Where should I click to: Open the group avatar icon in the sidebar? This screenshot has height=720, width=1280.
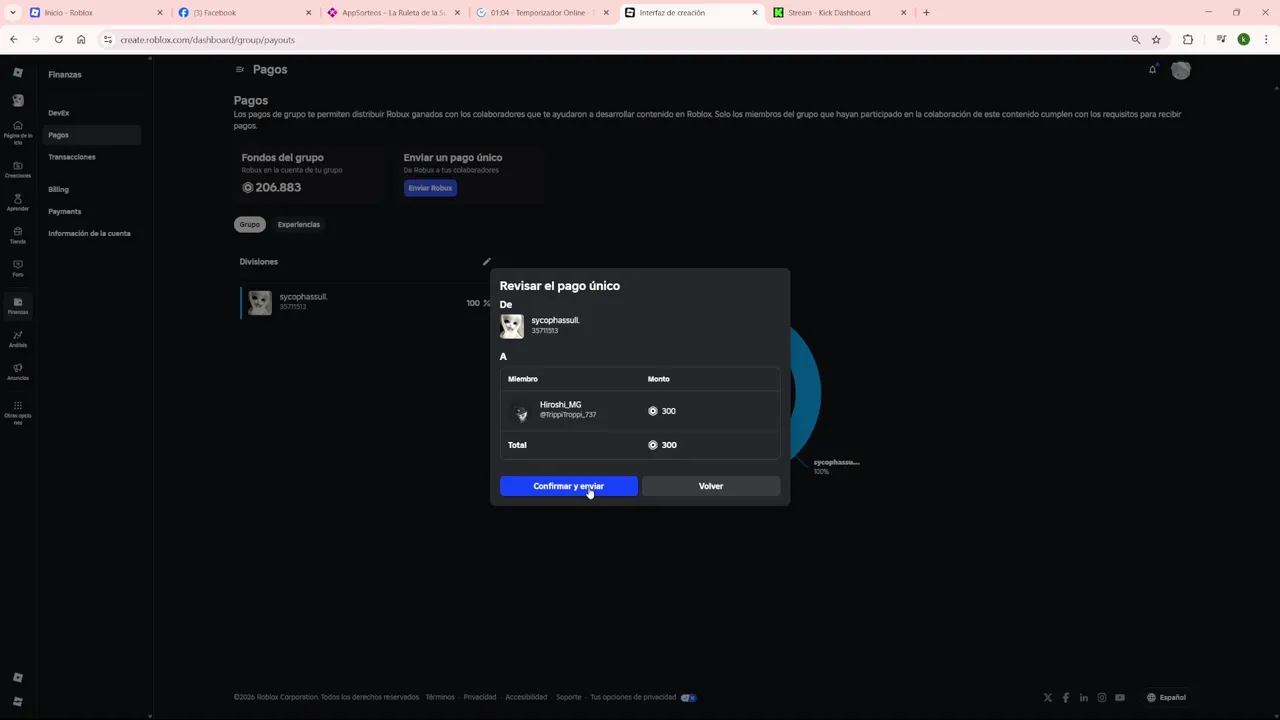pyautogui.click(x=17, y=100)
